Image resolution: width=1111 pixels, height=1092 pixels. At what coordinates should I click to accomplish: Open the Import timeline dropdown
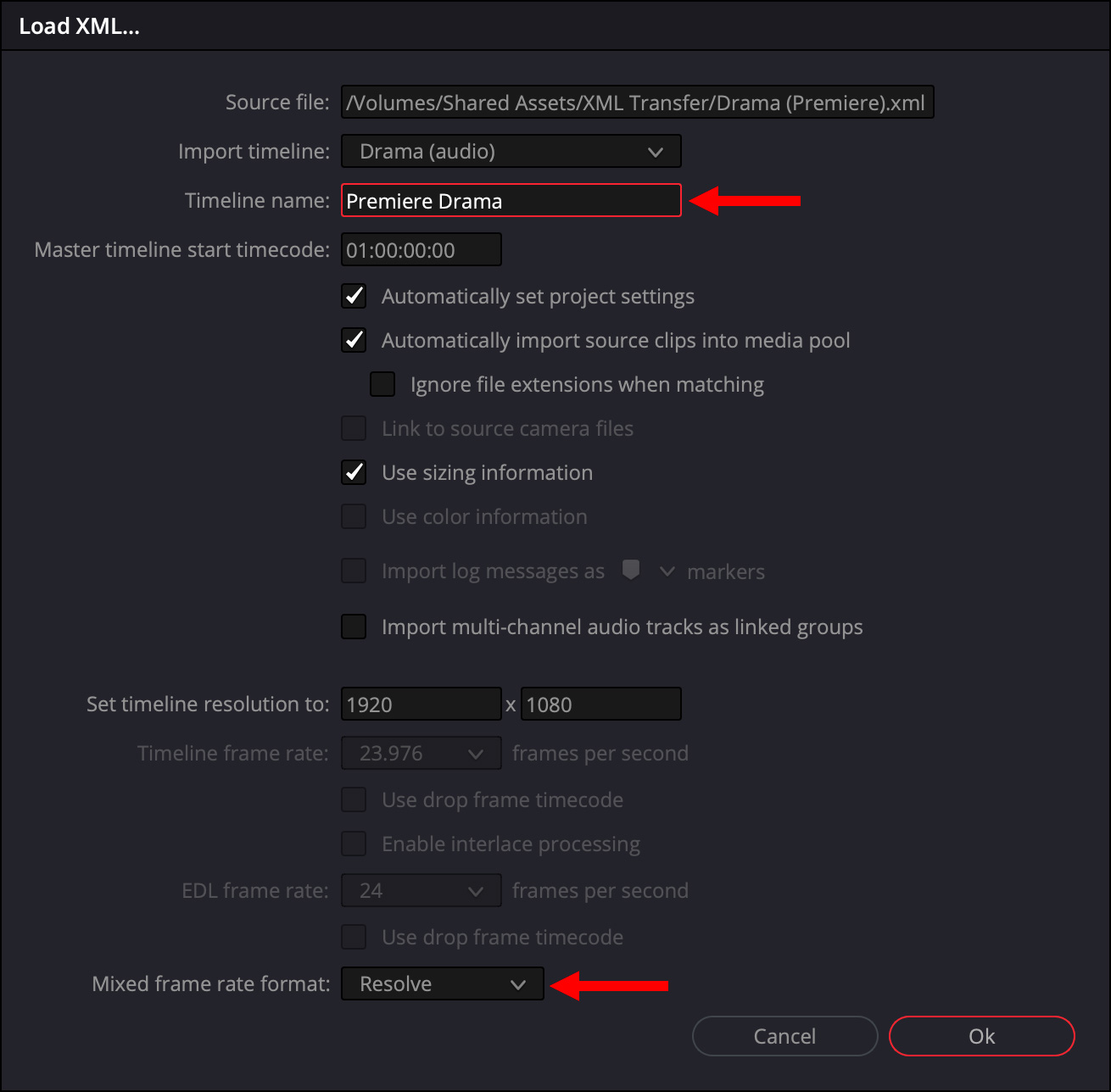[511, 152]
